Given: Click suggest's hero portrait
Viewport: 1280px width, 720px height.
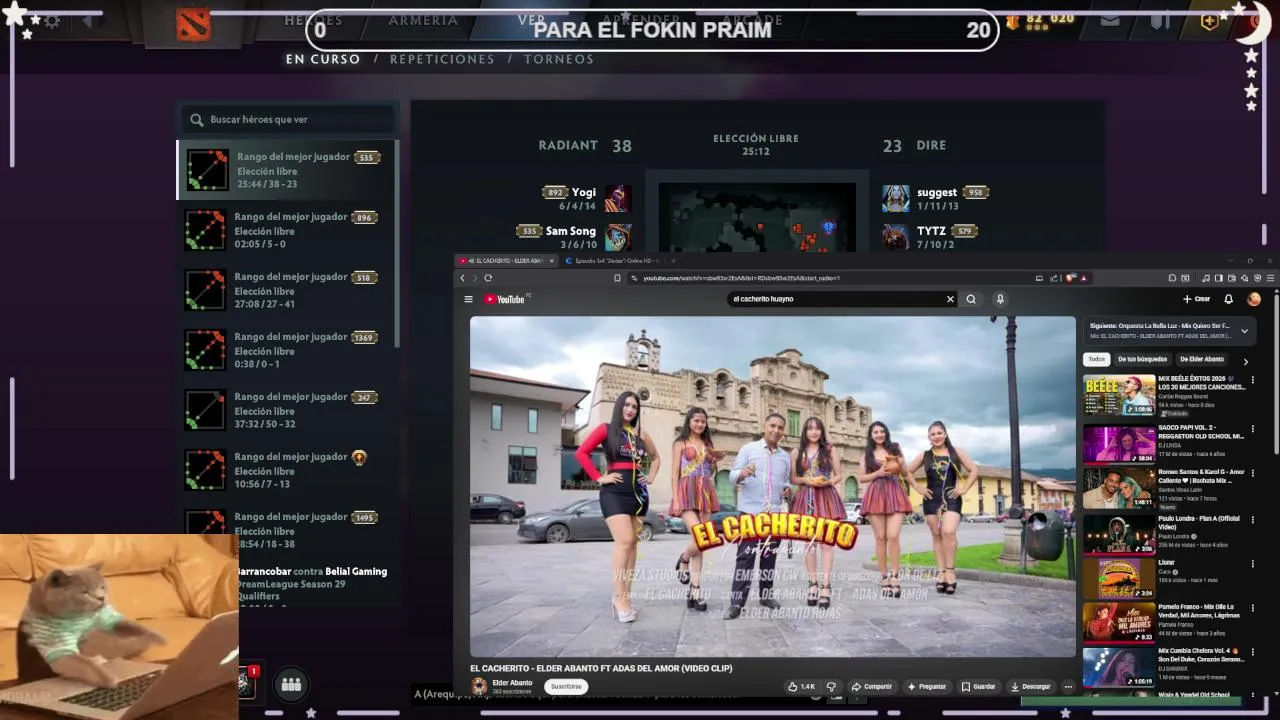Looking at the screenshot, I should (896, 198).
